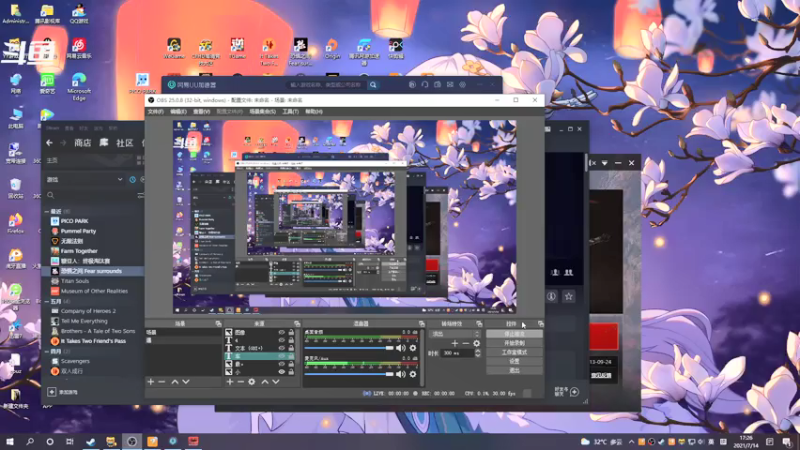Click the headset support icon in the UU accelerator

point(424,85)
